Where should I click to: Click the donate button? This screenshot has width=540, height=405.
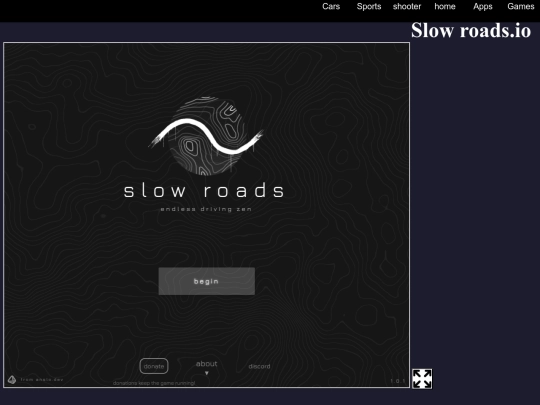click(x=154, y=366)
